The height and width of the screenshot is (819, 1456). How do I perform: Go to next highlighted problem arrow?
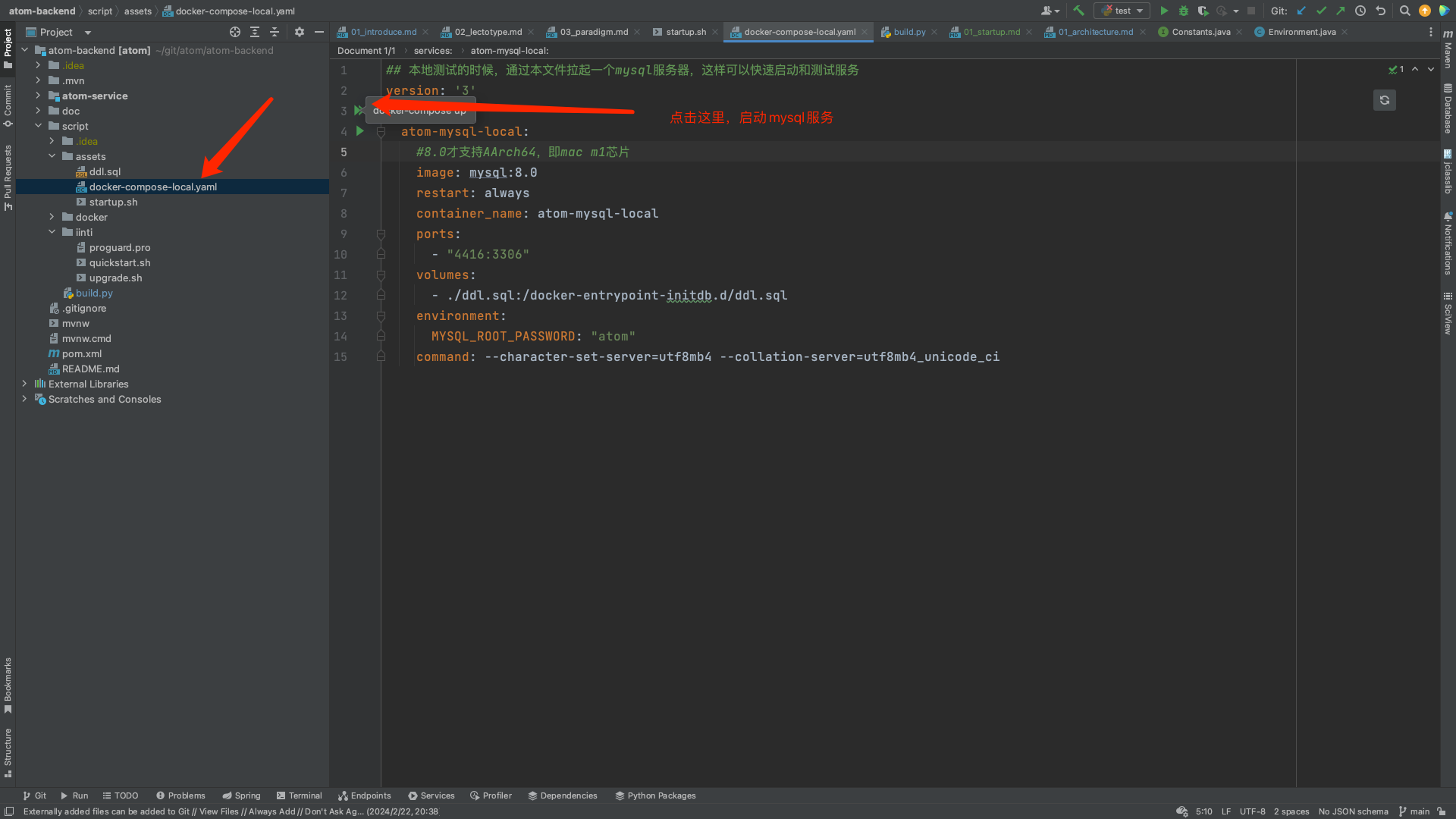pyautogui.click(x=1431, y=69)
